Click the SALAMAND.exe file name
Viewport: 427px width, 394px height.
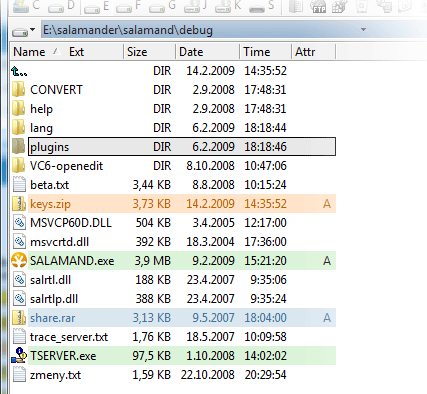tap(72, 261)
